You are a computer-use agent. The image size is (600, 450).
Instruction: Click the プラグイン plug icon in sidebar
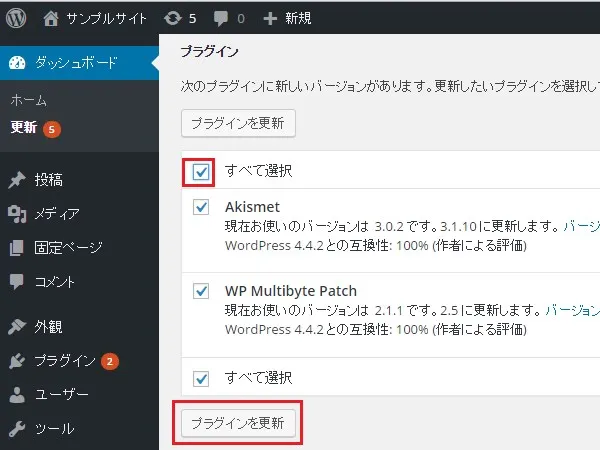tap(17, 360)
